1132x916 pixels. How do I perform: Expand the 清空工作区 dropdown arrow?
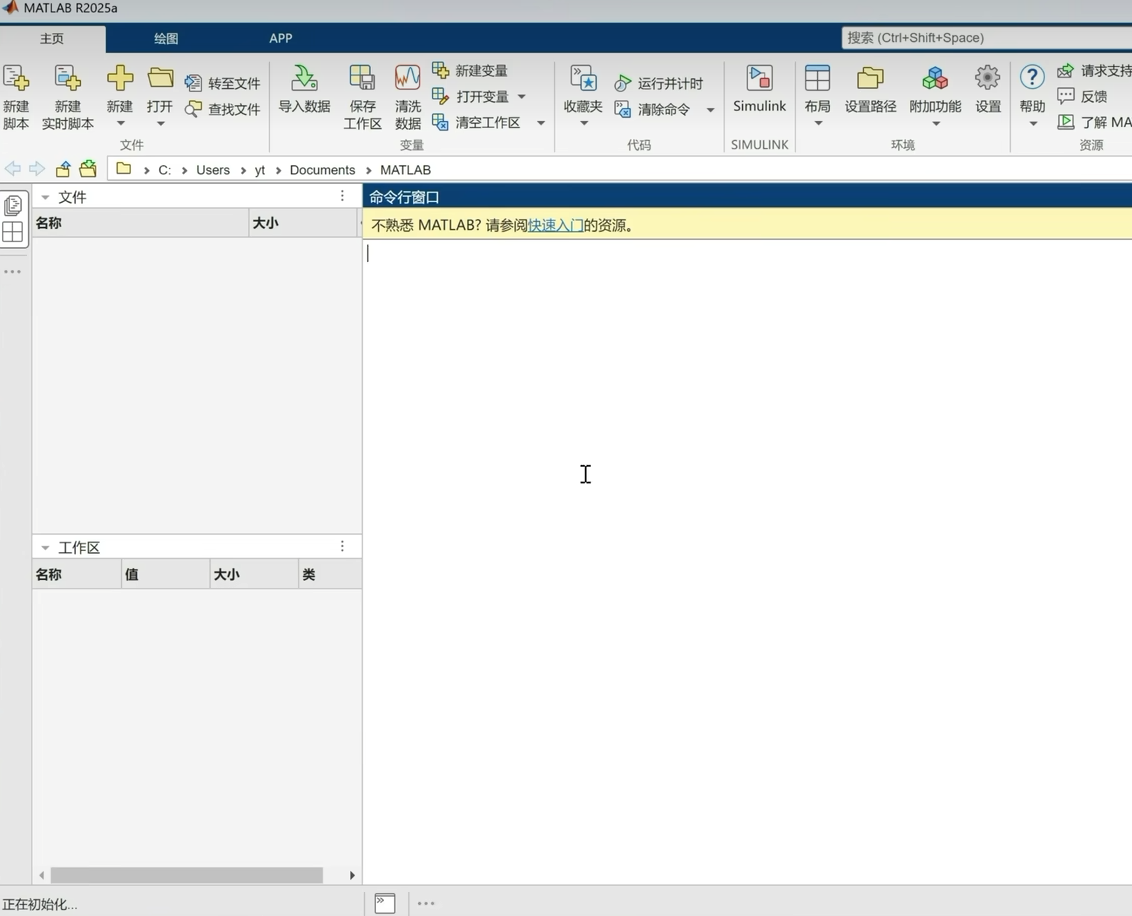pos(540,123)
